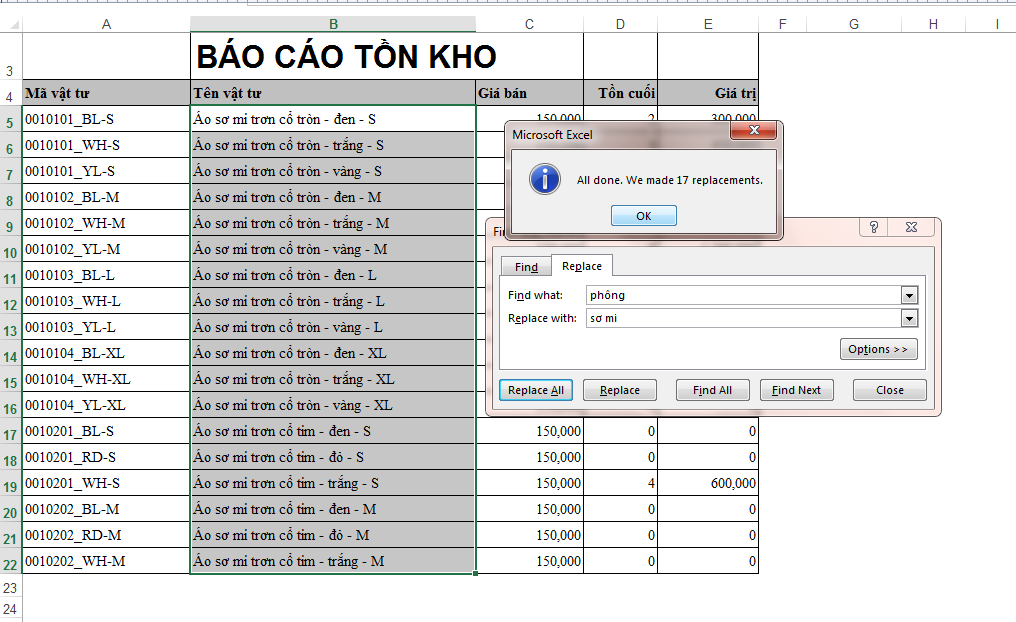The image size is (1016, 622).
Task: Open the Find what dropdown arrow
Action: coord(909,295)
